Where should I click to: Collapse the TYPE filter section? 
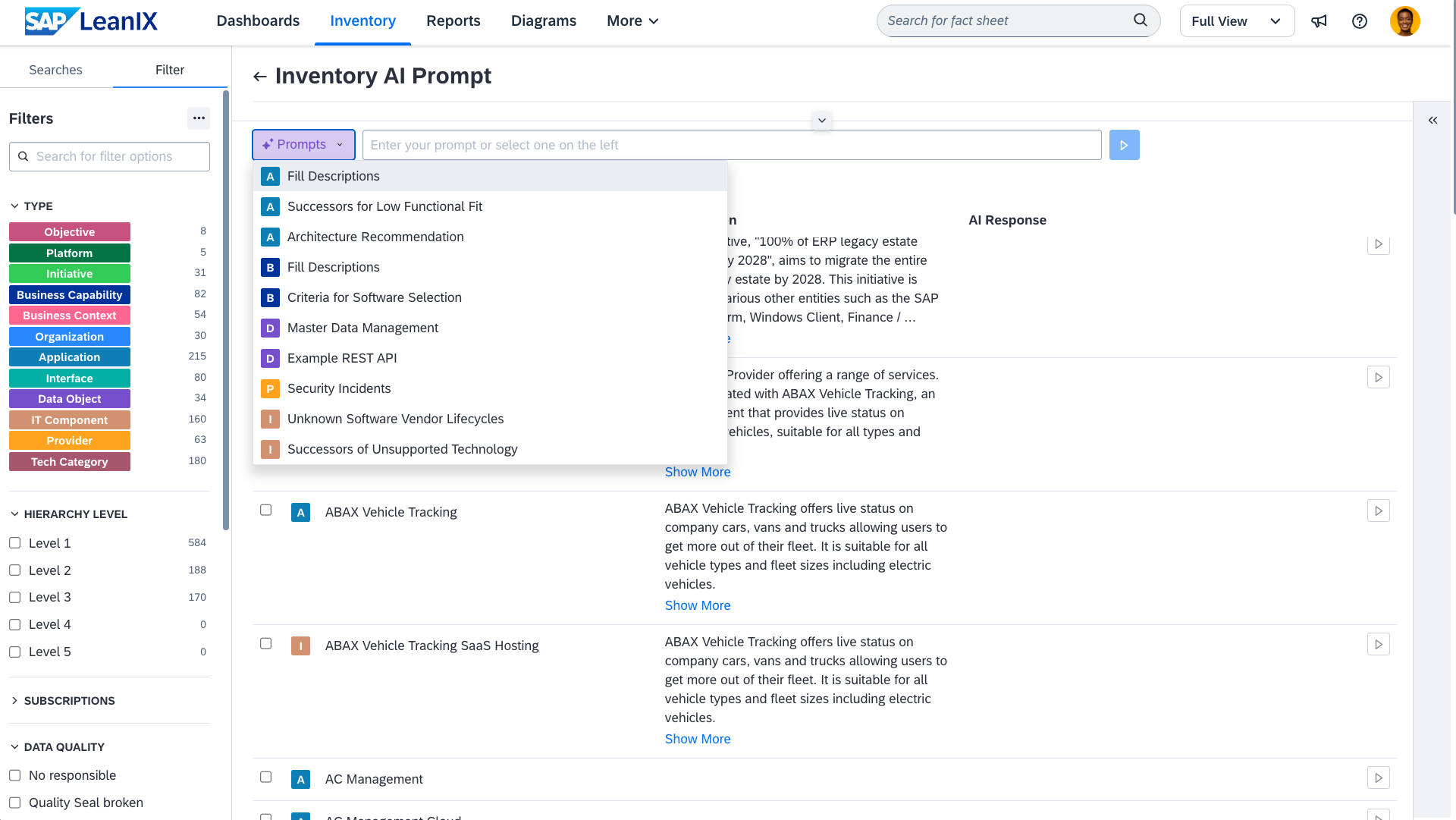(x=31, y=206)
